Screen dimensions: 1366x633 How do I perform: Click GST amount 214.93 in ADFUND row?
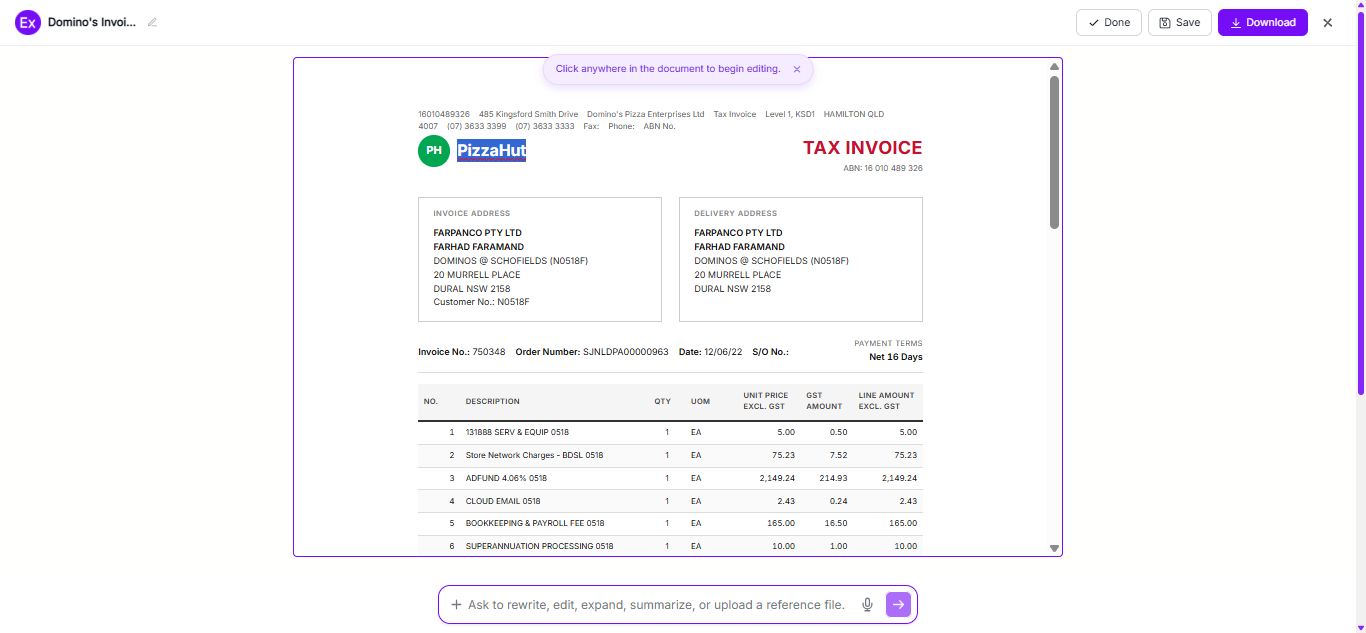[x=834, y=478]
